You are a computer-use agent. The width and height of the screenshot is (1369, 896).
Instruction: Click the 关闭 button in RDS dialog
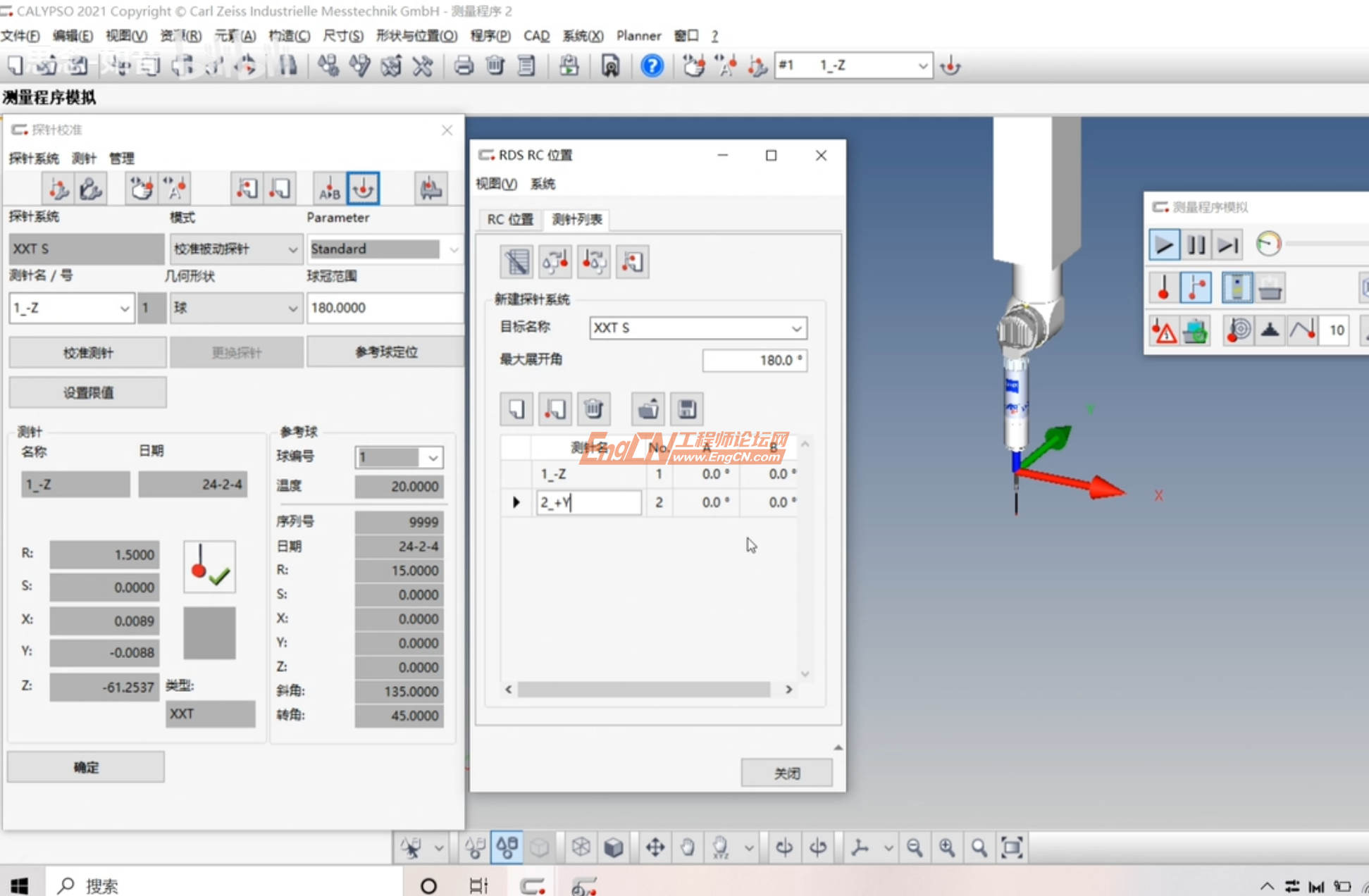pyautogui.click(x=786, y=773)
